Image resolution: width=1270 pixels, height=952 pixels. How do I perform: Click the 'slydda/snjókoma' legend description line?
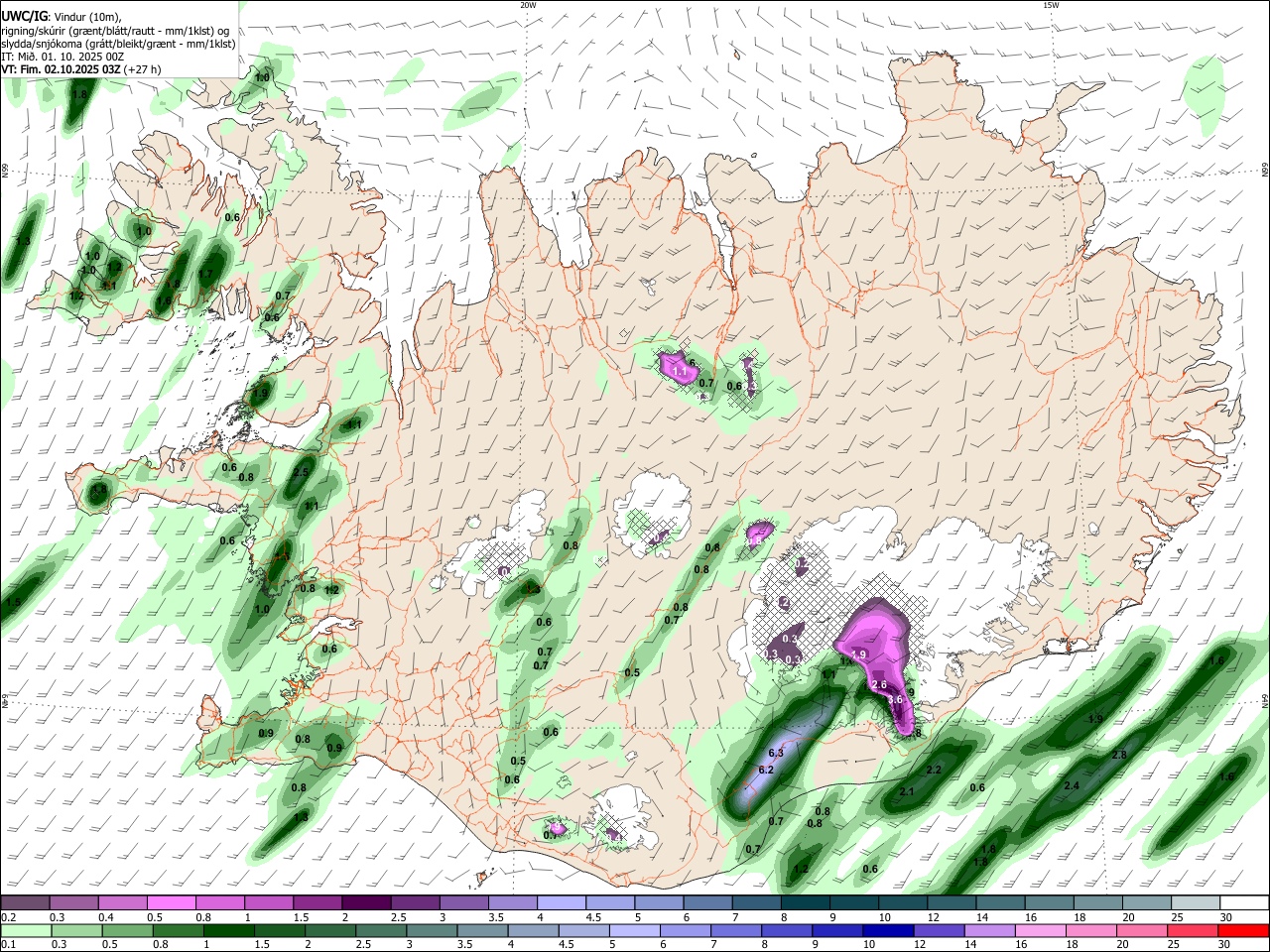coord(118,44)
